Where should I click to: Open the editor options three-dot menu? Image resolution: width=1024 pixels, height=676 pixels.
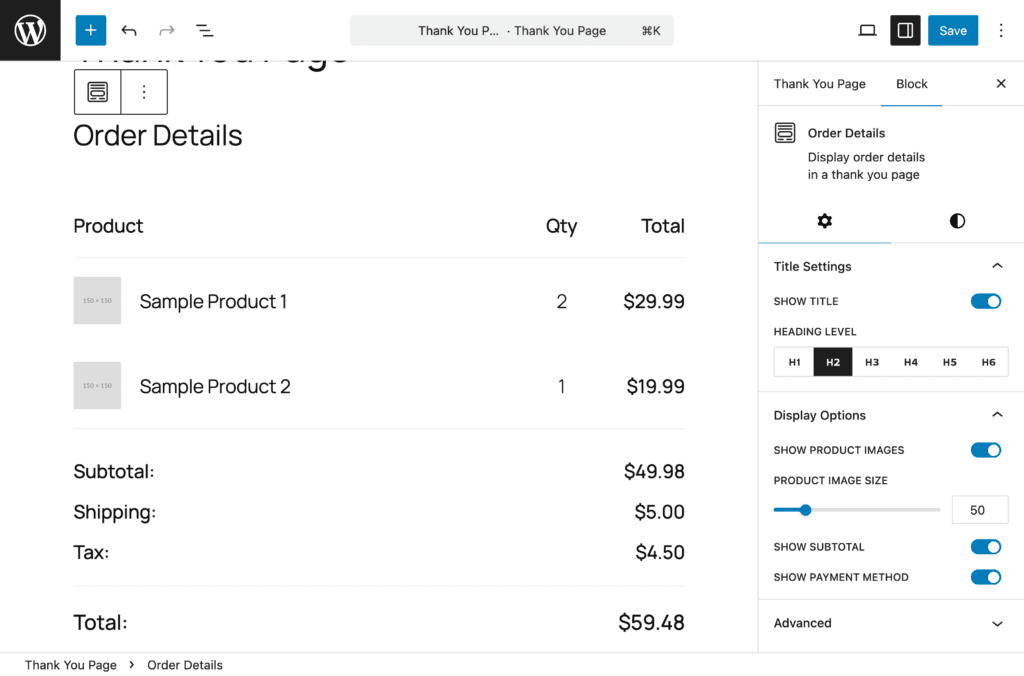click(1001, 30)
